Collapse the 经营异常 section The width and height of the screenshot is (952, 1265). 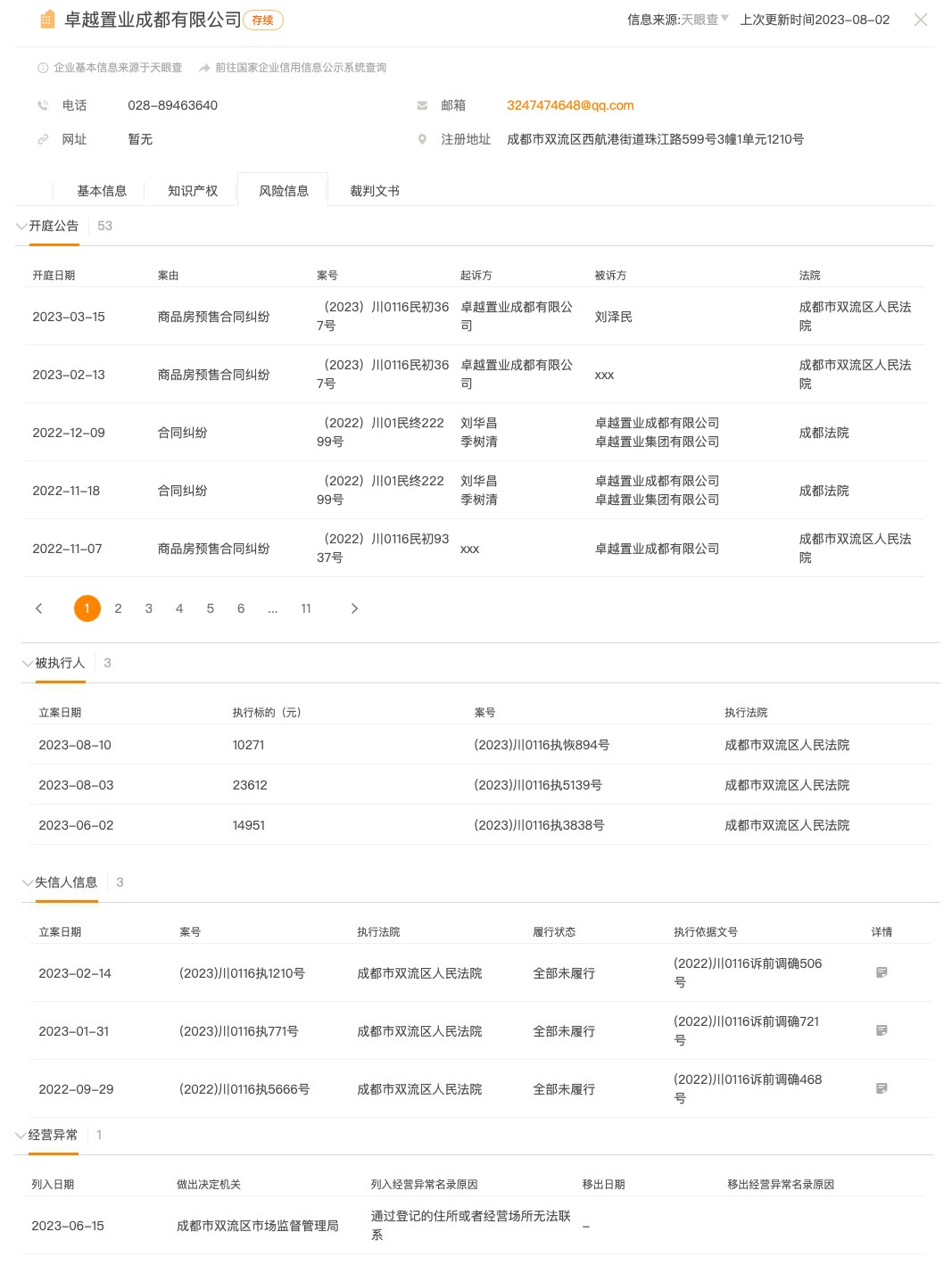click(x=21, y=1136)
